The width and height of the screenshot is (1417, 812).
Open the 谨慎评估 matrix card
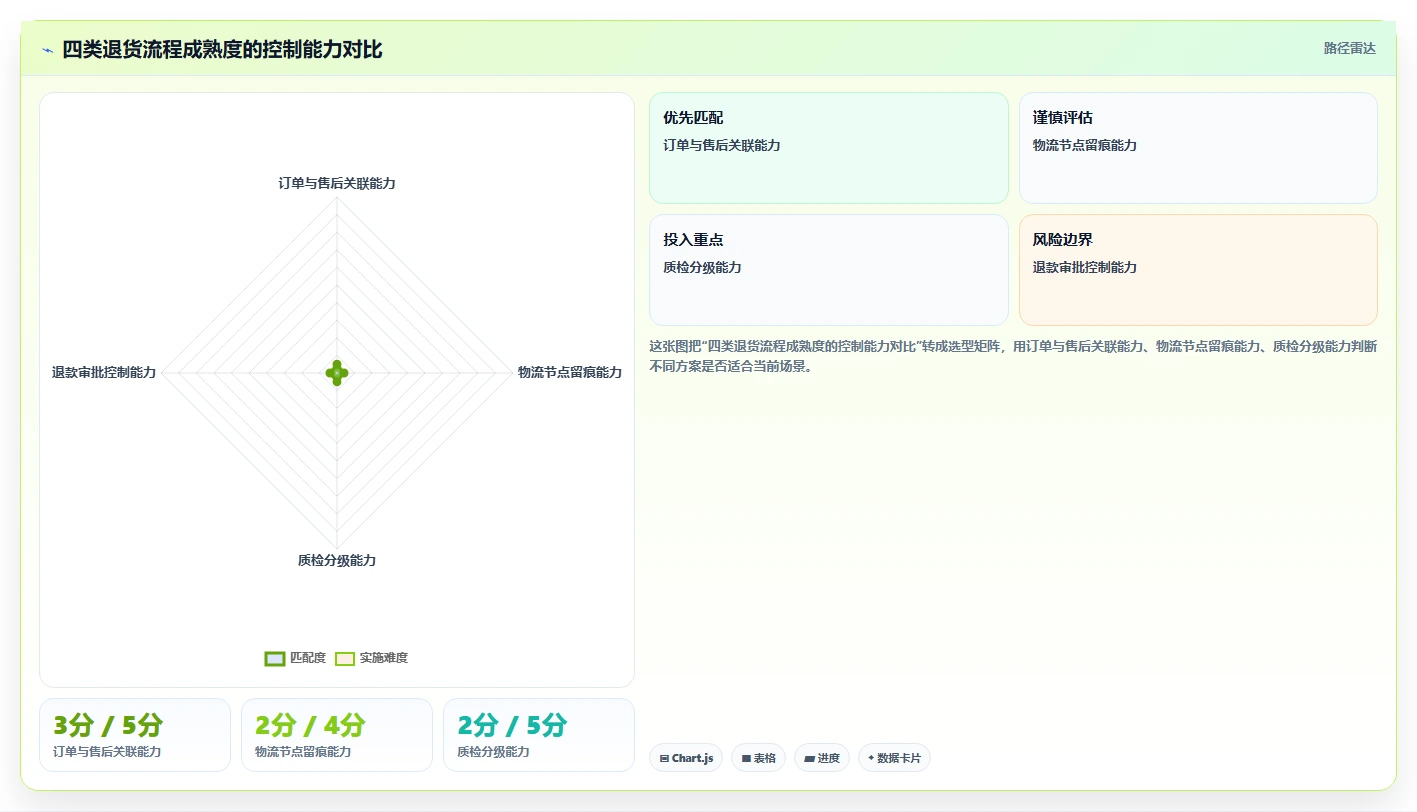pyautogui.click(x=1198, y=148)
